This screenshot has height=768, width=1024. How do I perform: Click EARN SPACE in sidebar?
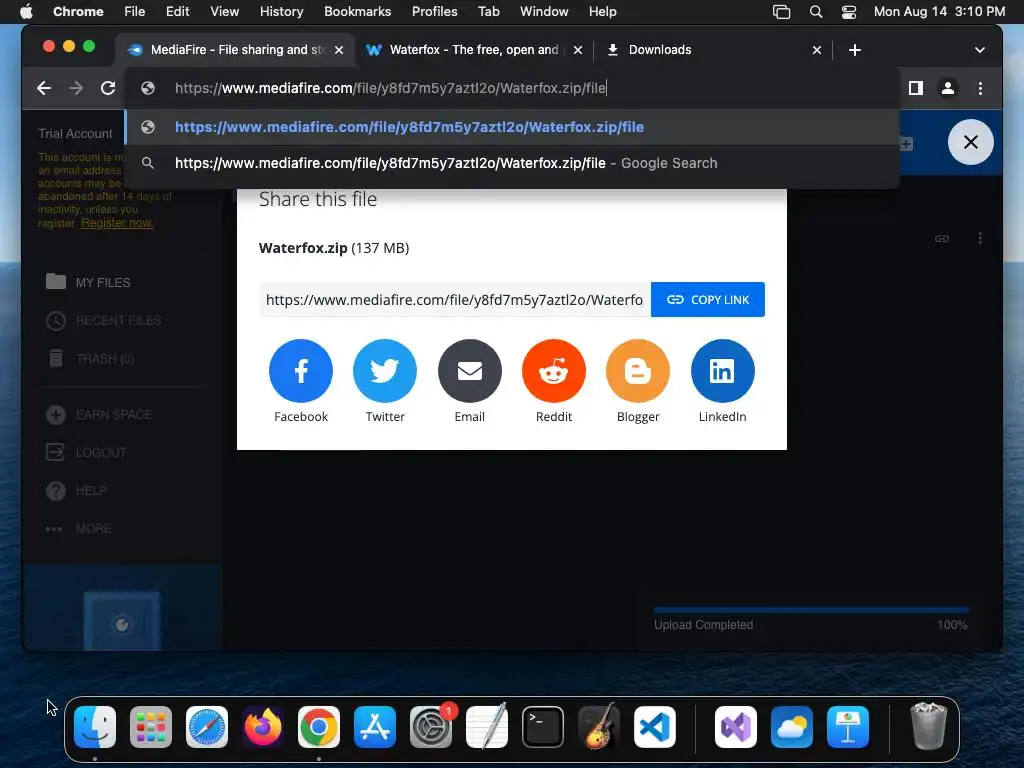click(99, 415)
